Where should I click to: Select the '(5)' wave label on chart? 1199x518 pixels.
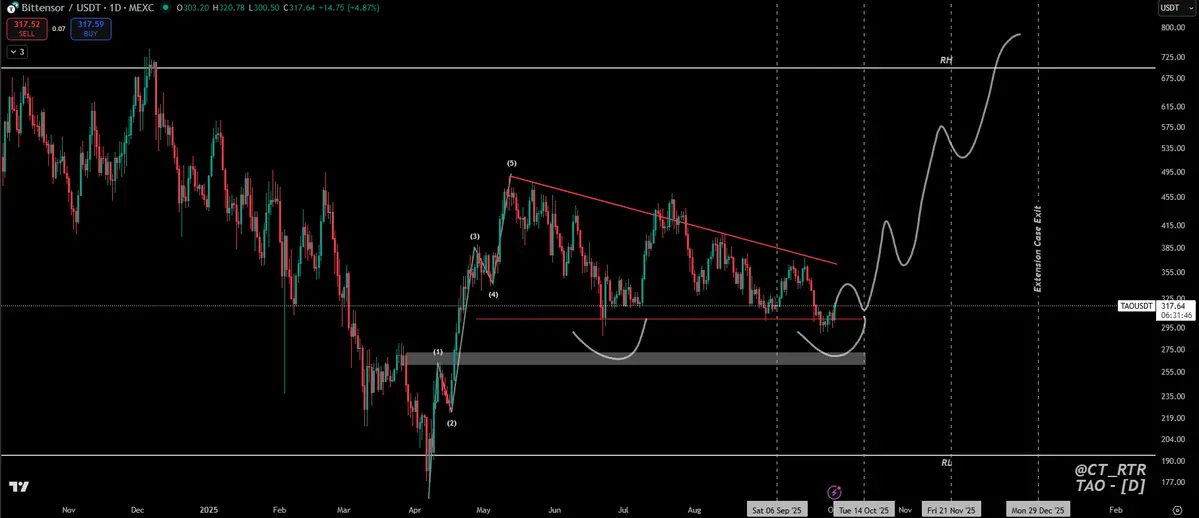point(511,164)
